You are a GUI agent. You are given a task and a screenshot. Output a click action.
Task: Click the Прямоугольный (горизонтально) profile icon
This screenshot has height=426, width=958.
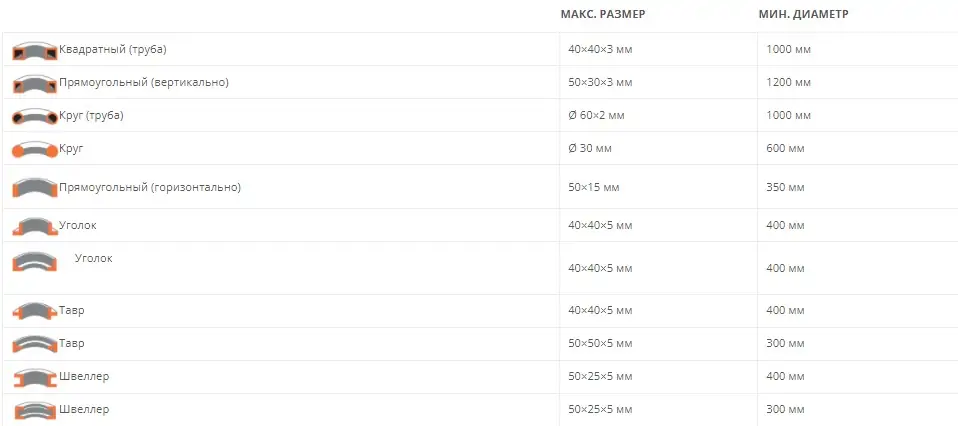[35, 188]
